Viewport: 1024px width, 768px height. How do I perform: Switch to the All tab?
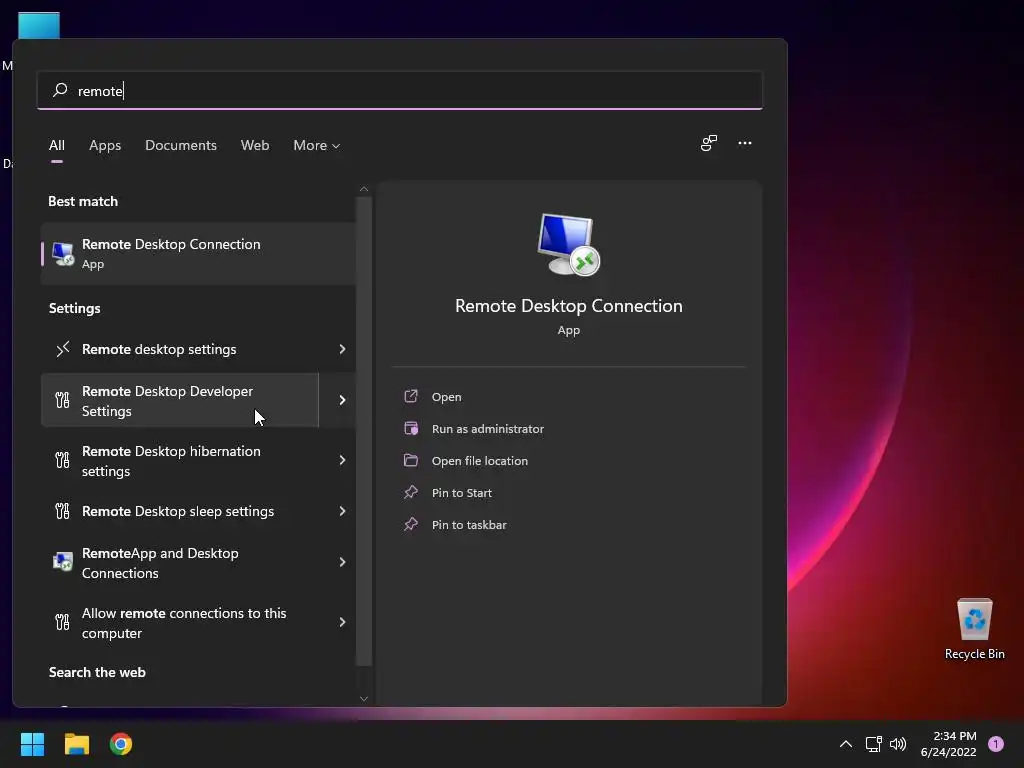[57, 145]
